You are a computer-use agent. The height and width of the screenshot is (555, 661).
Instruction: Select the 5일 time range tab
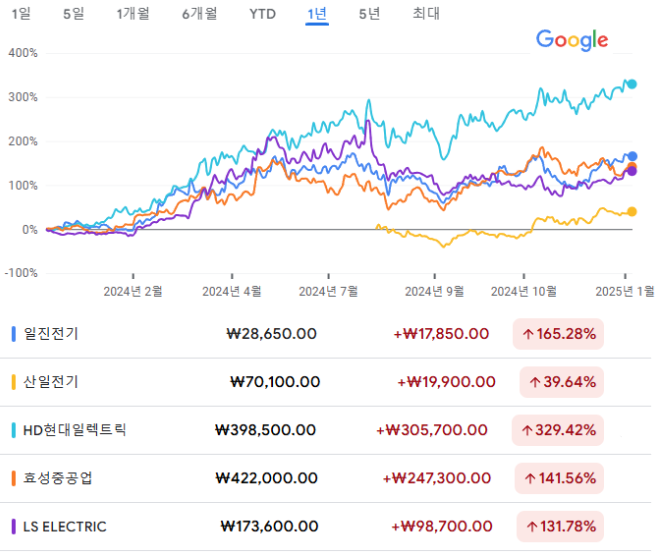coord(74,14)
